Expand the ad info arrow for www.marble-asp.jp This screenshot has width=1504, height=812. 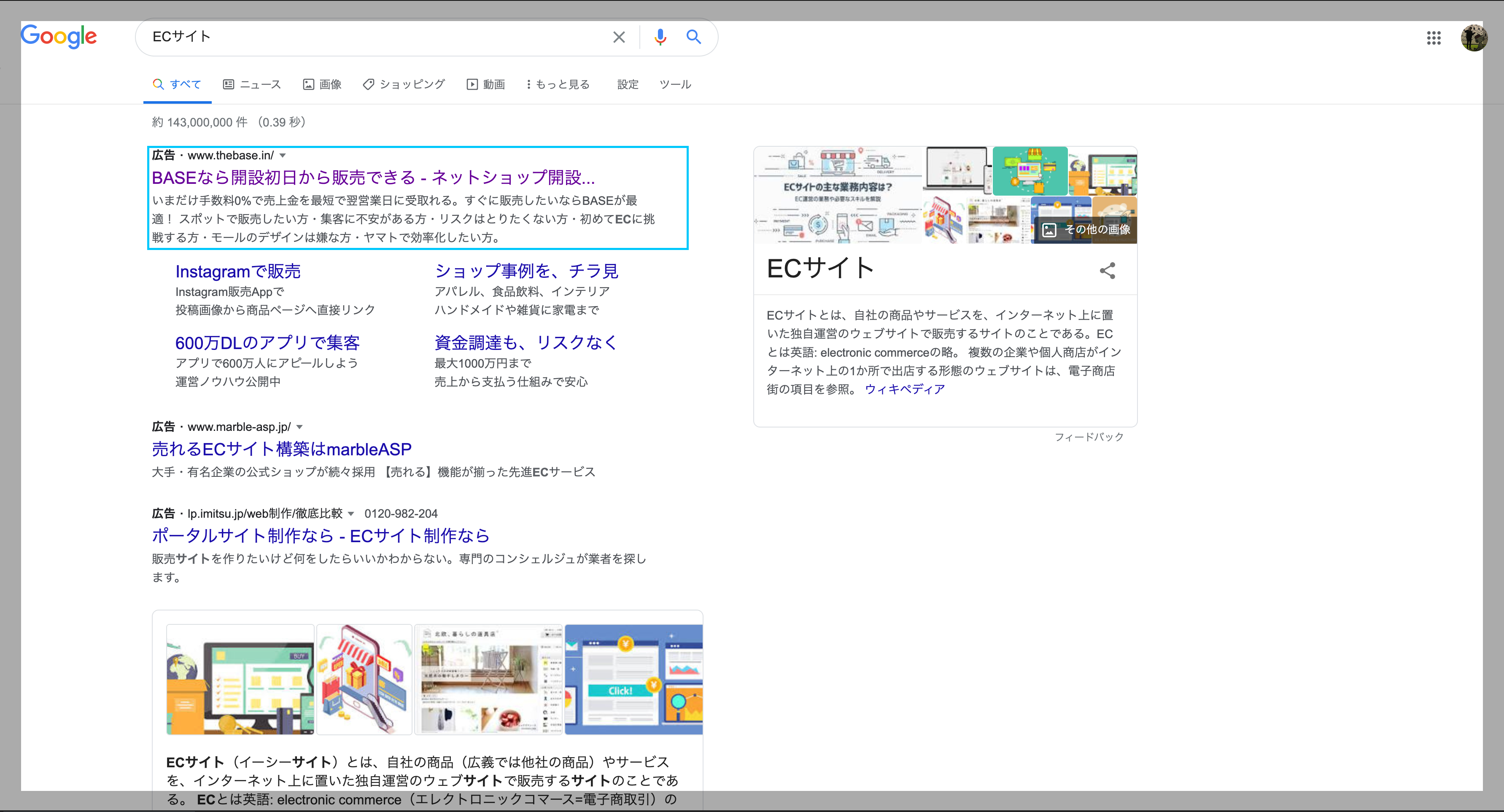pos(299,427)
